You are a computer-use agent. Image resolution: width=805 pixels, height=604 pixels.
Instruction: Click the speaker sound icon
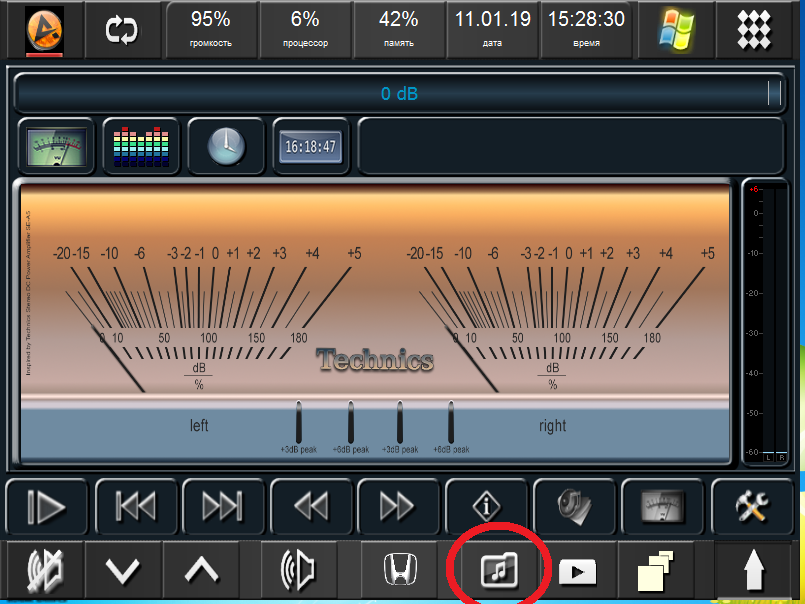tap(298, 570)
